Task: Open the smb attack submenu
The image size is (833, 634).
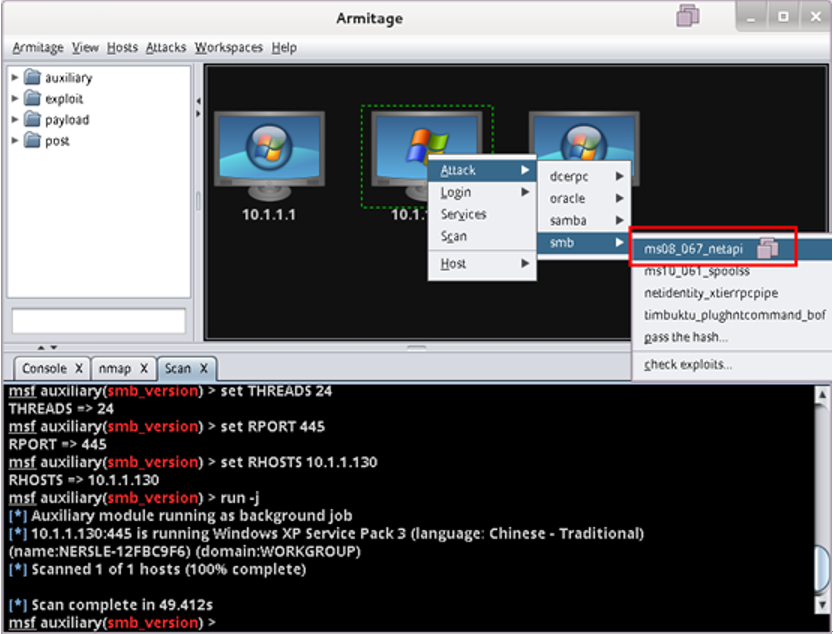Action: 584,243
